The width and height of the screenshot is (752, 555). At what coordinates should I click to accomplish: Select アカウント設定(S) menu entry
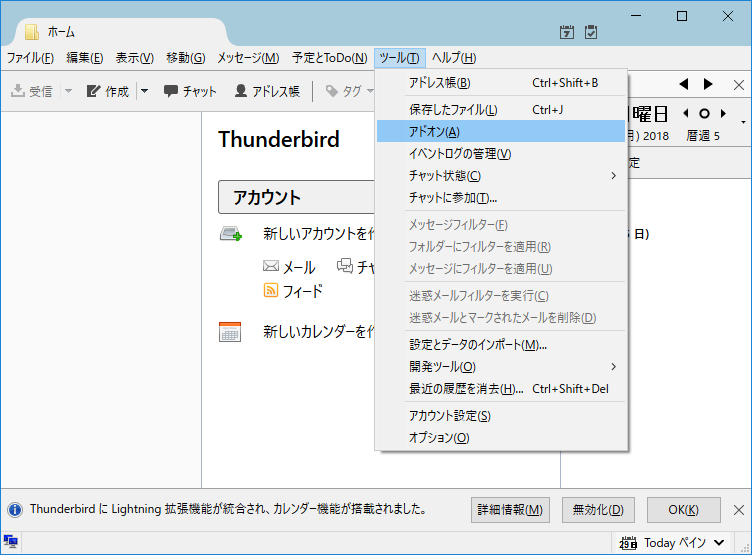pos(501,415)
